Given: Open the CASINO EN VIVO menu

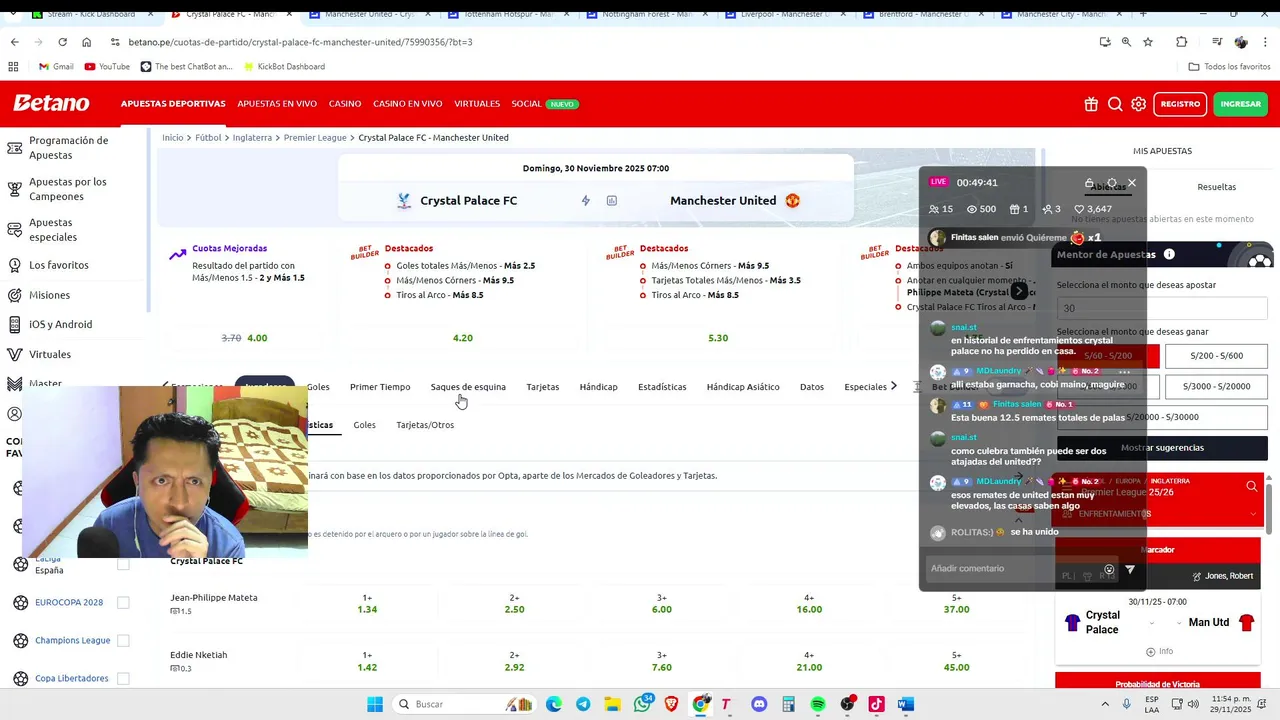Looking at the screenshot, I should (x=408, y=104).
